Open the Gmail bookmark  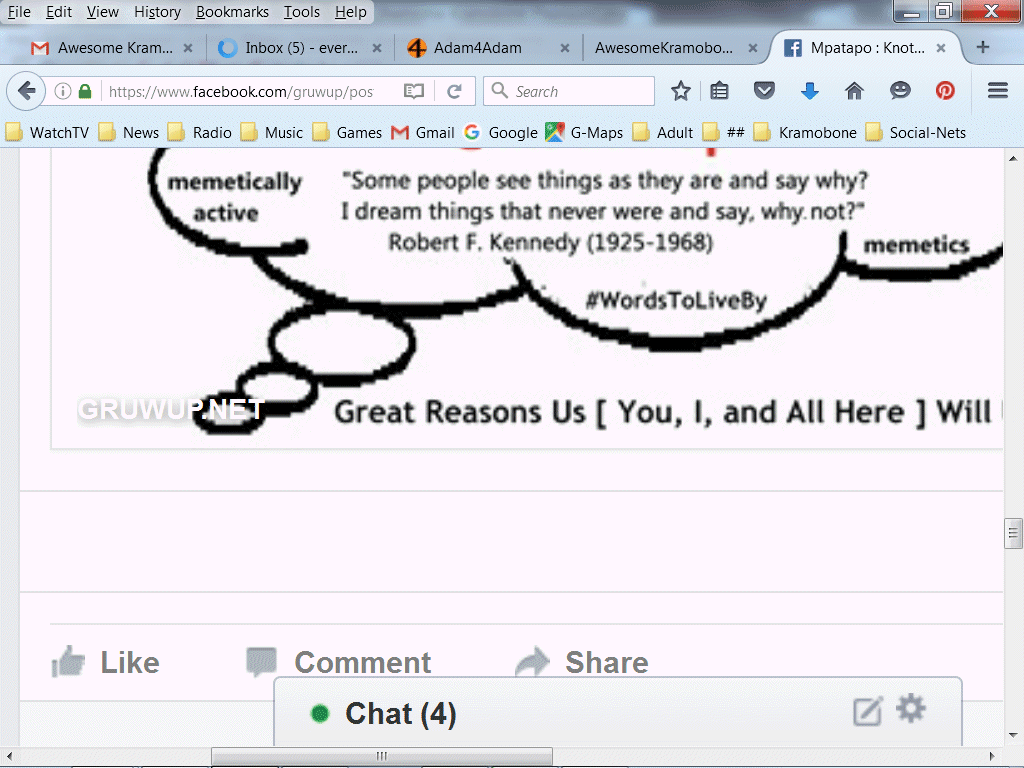coord(423,133)
